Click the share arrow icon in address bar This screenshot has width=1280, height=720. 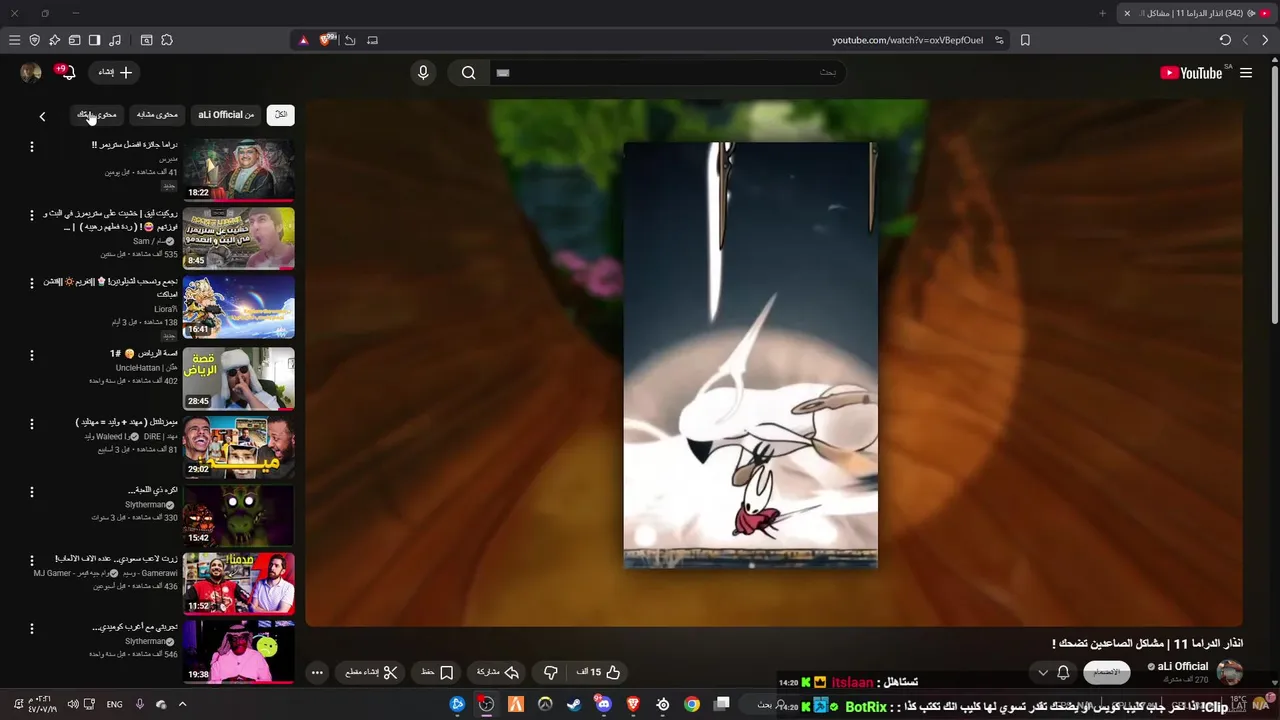(x=350, y=40)
